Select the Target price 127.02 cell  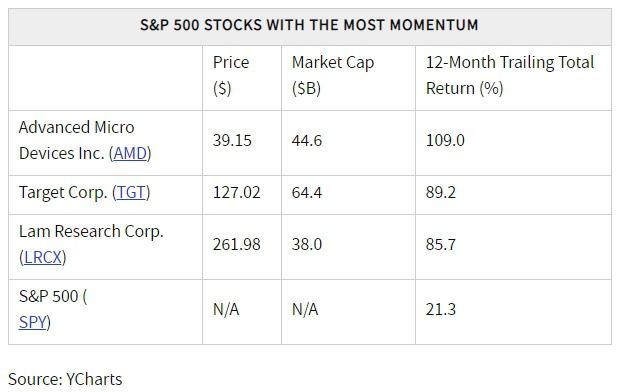click(x=242, y=195)
